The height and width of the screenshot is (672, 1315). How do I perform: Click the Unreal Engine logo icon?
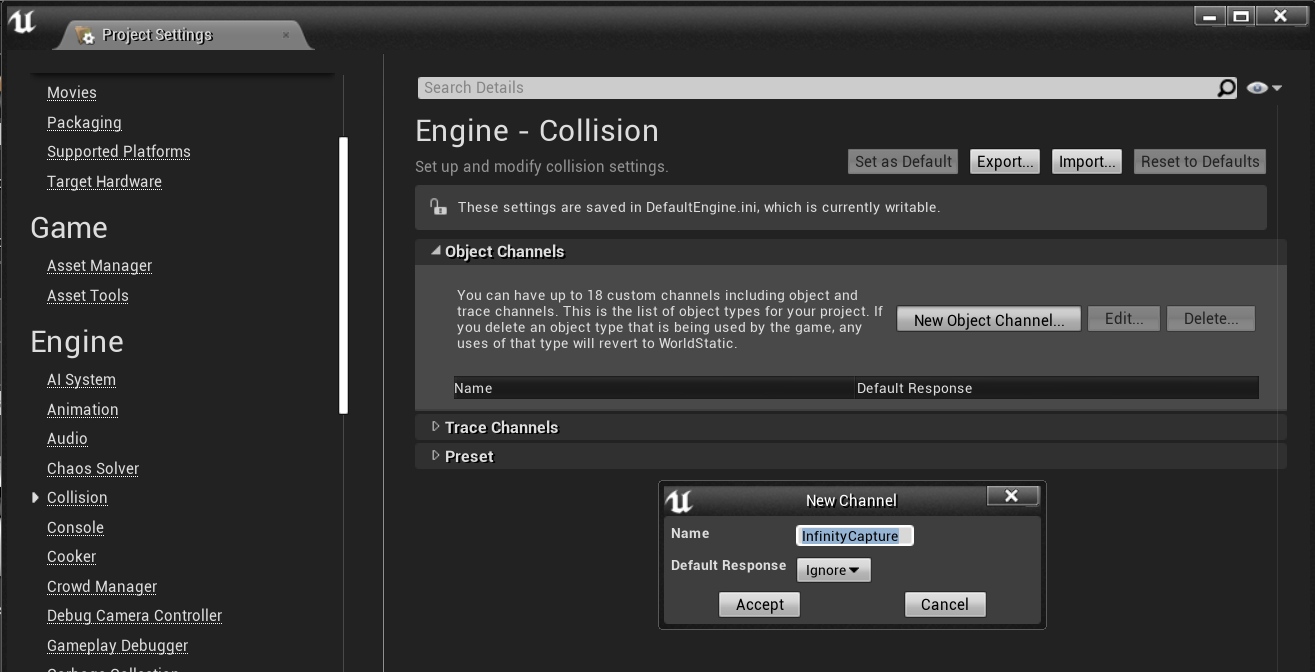[x=21, y=23]
